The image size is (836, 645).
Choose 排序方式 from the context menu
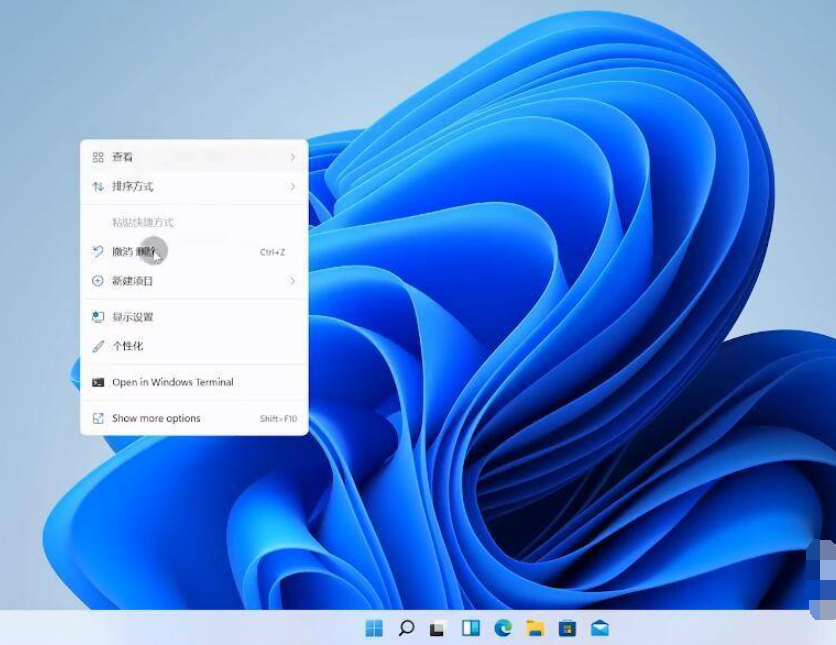click(x=194, y=187)
